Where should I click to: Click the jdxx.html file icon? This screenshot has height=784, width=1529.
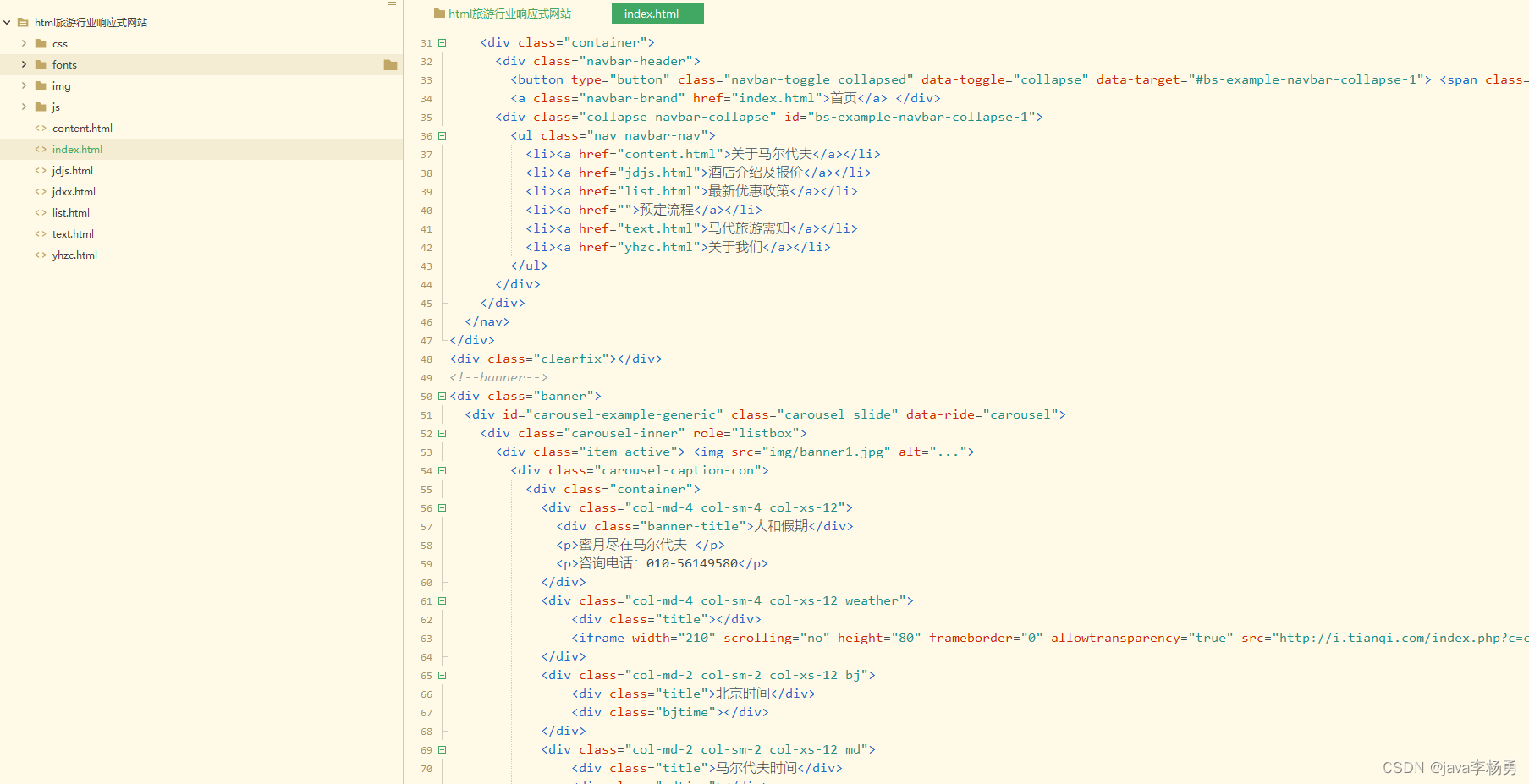click(41, 192)
